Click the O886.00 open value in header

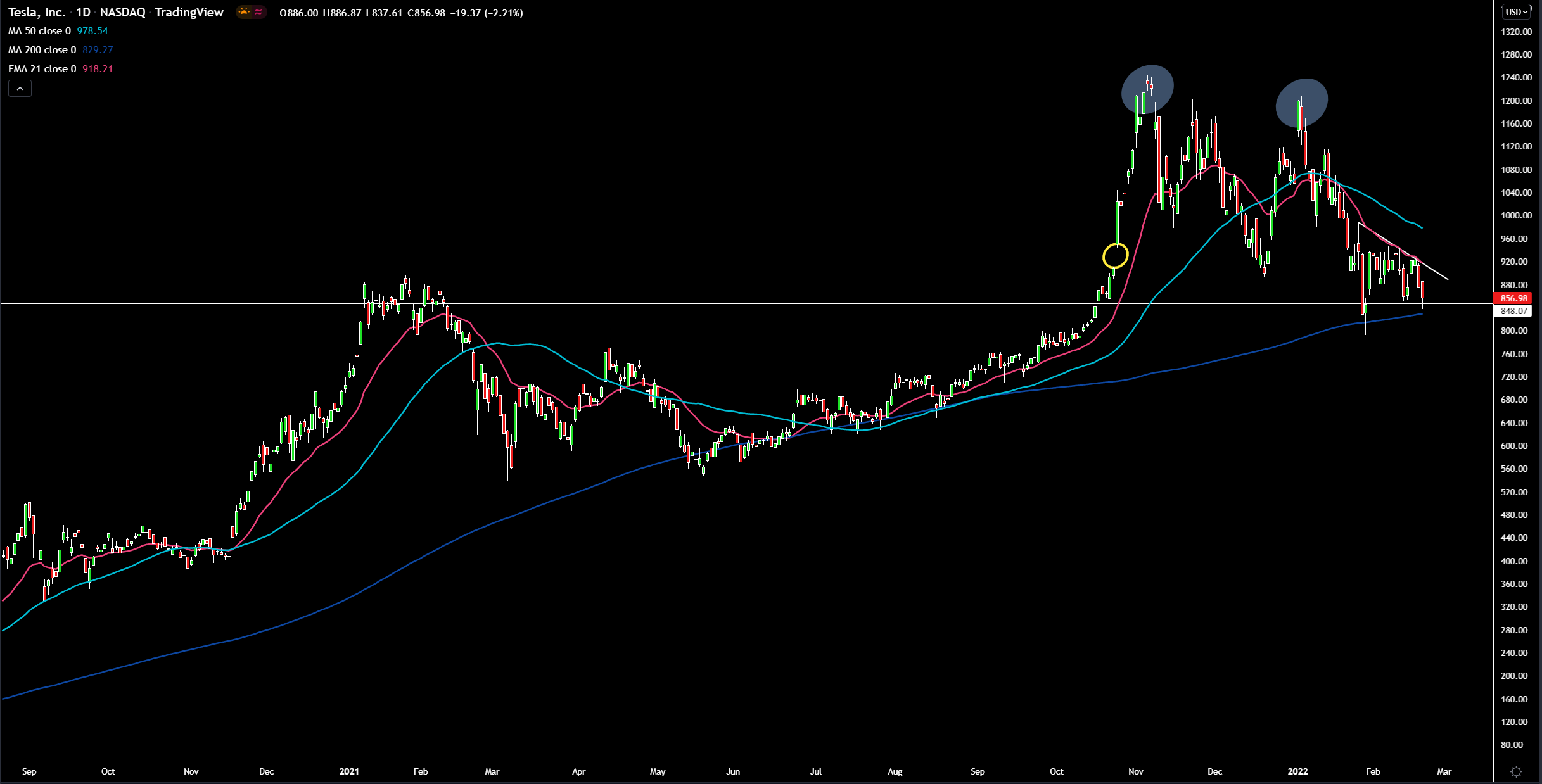pyautogui.click(x=299, y=13)
